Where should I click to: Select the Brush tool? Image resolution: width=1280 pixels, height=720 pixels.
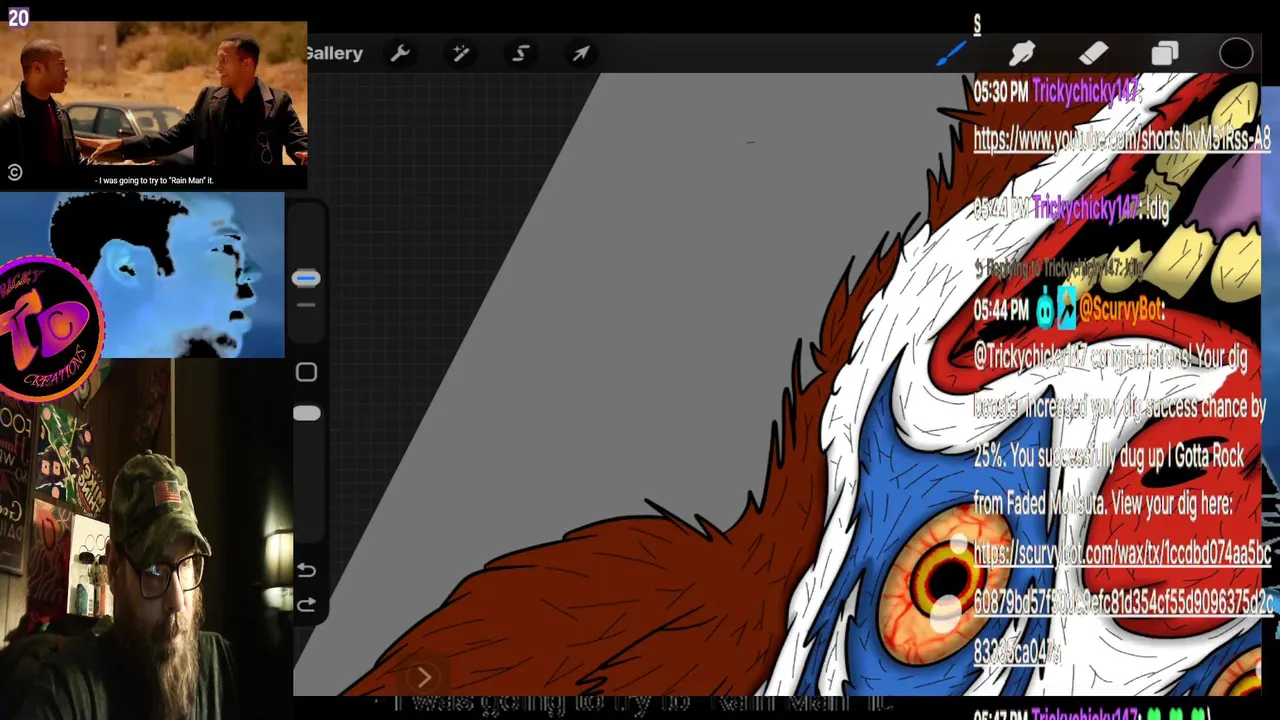[951, 53]
